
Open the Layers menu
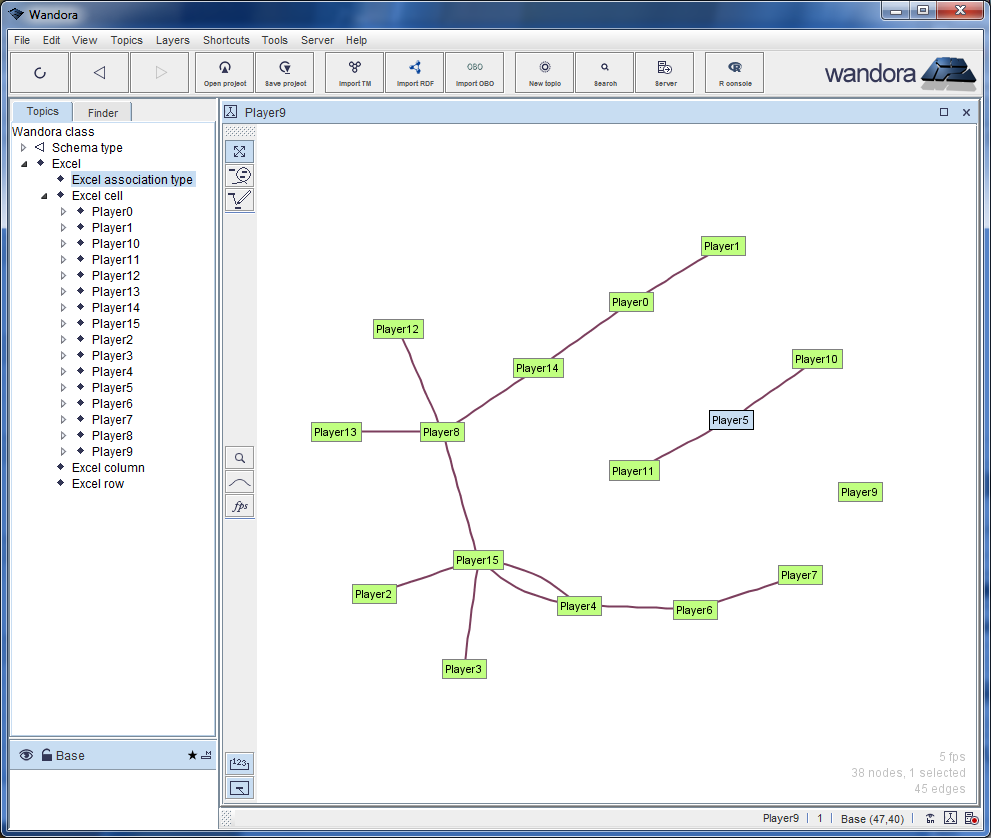172,40
